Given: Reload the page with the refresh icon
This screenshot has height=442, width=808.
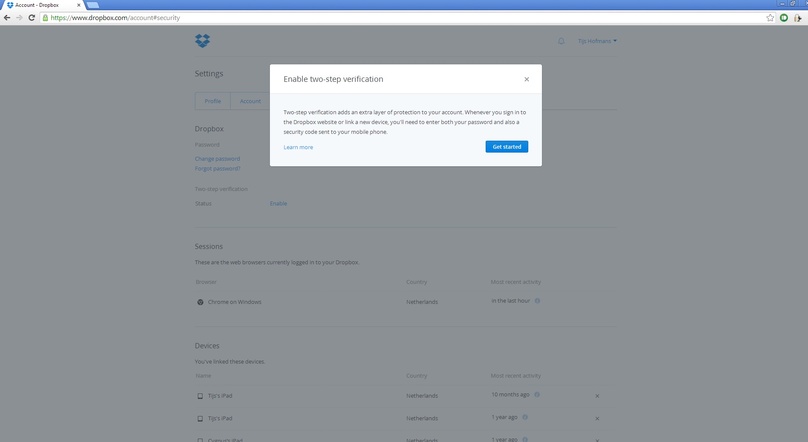Looking at the screenshot, I should coord(31,18).
